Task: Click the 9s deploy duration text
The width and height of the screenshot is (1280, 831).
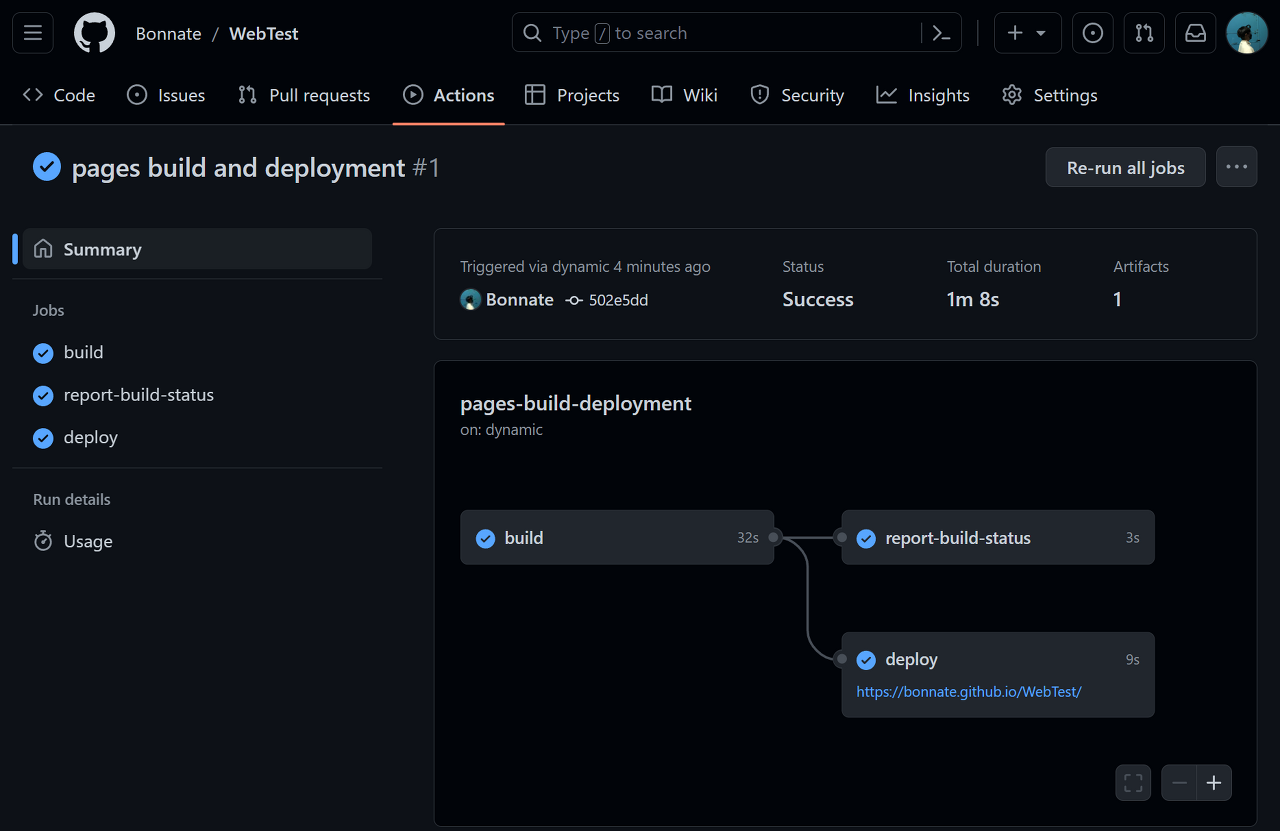Action: click(x=1133, y=660)
